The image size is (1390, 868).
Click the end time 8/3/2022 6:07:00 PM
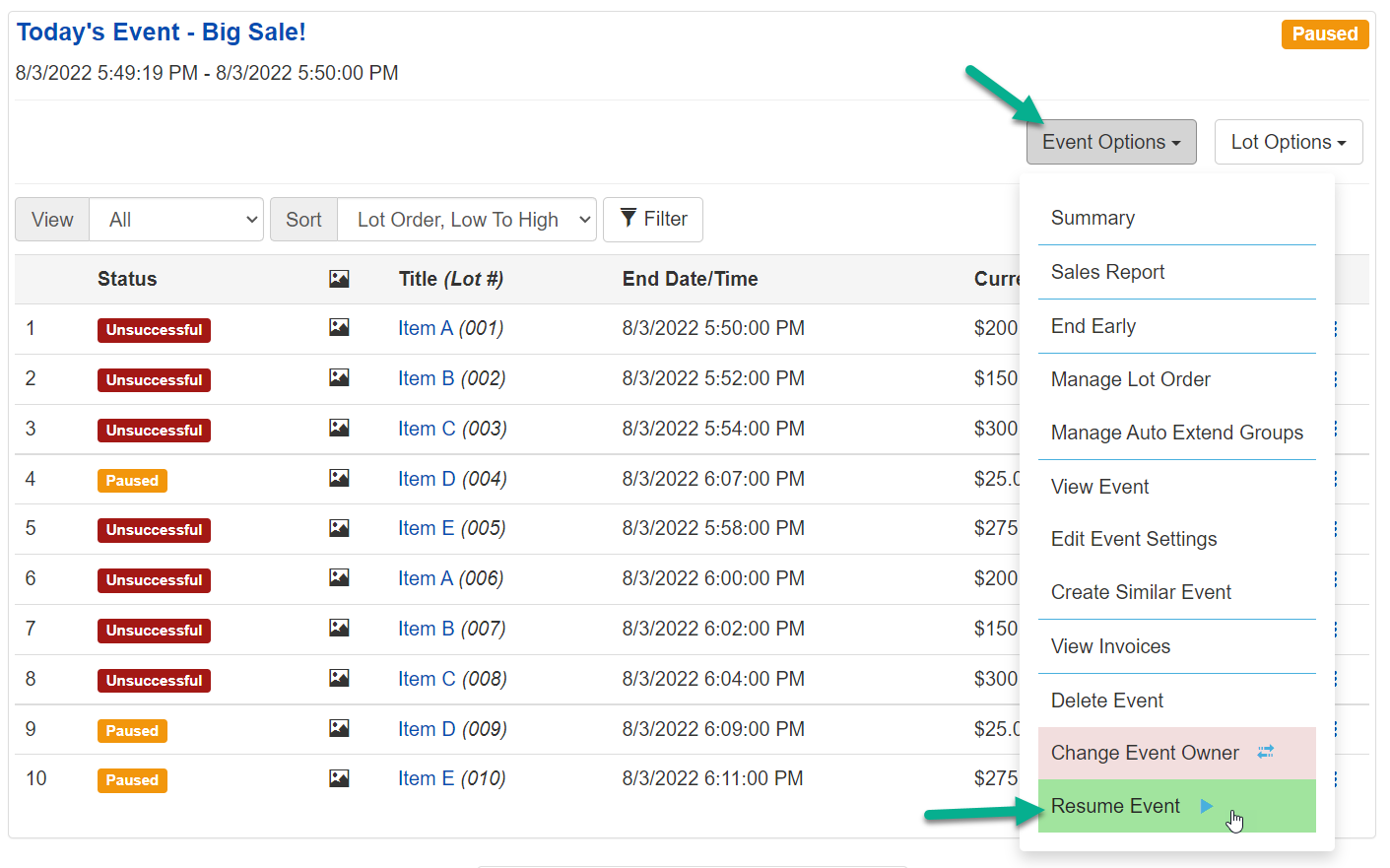(713, 479)
